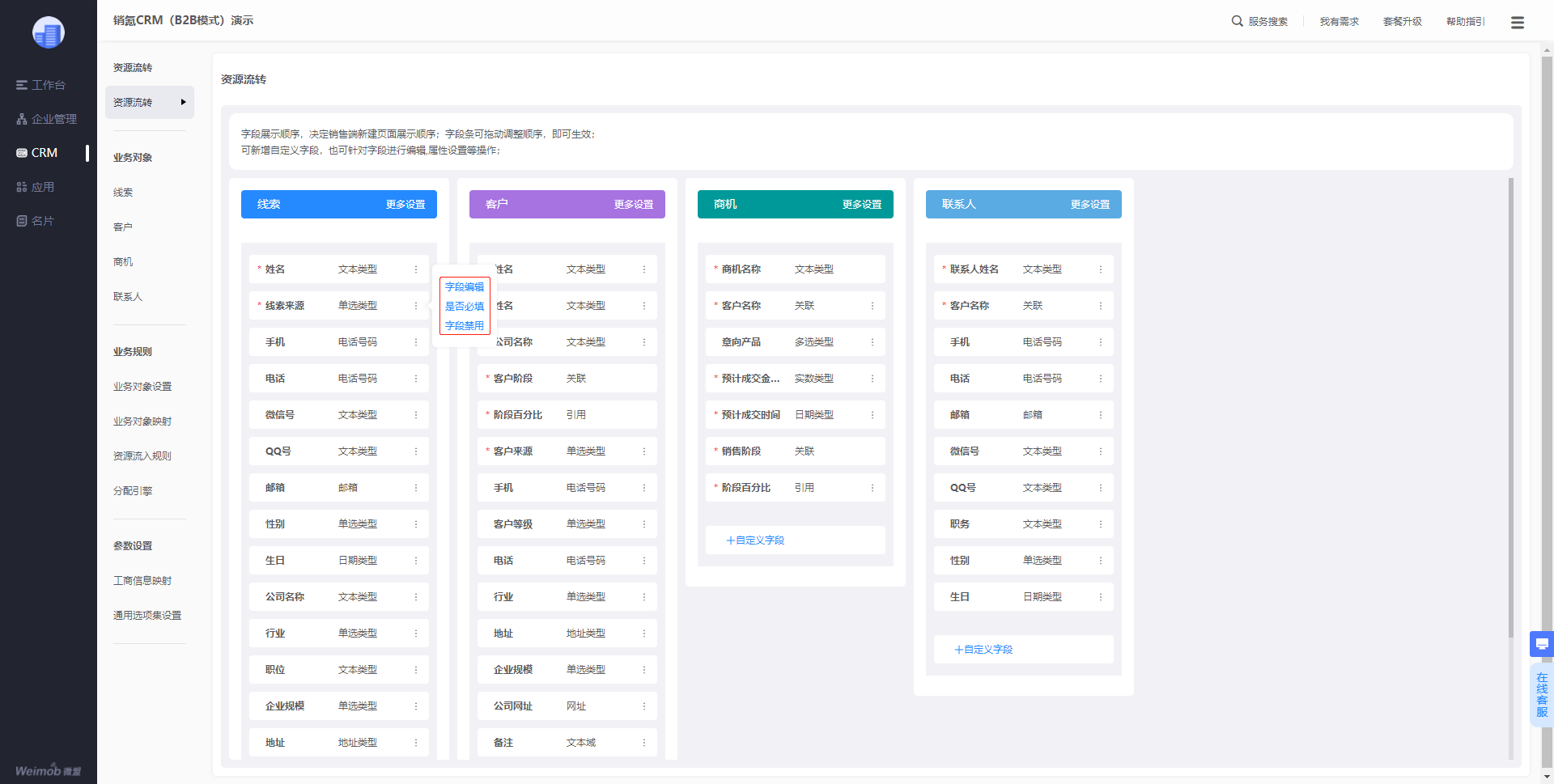The image size is (1554, 784).
Task: Open 业务对象映射 in the sidebar
Action: [x=142, y=422]
